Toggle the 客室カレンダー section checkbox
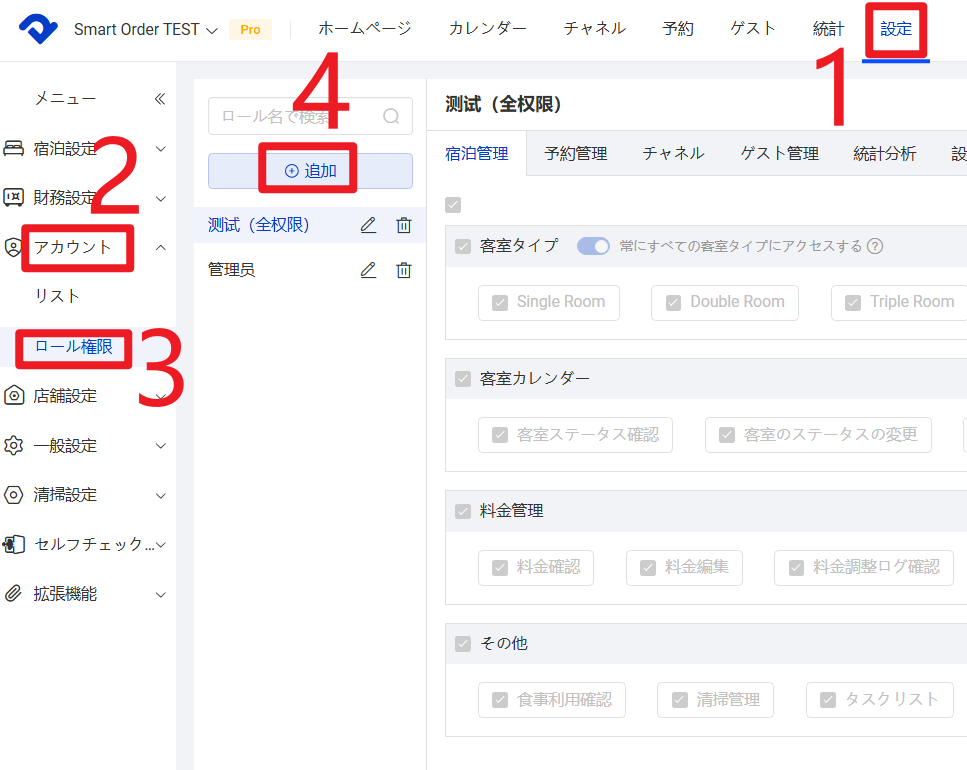 point(463,379)
